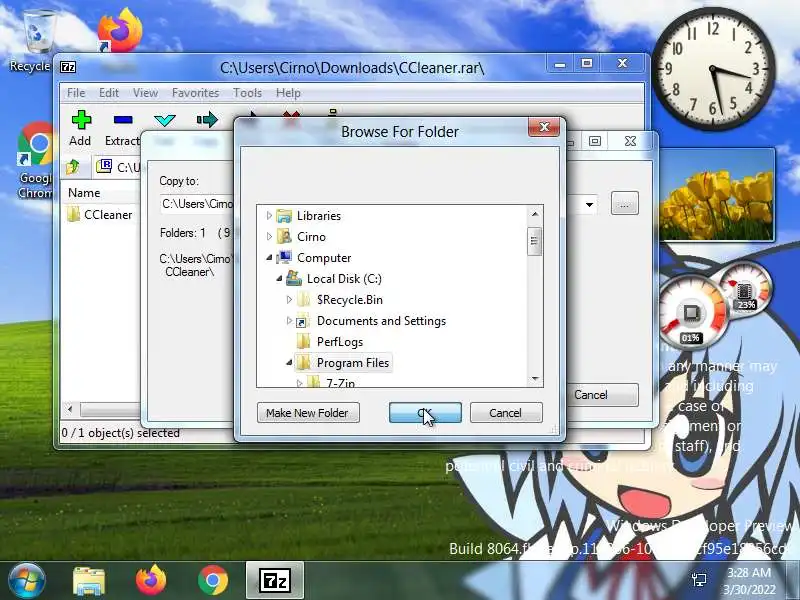Select Libraries in the folder tree
This screenshot has height=600, width=800.
[319, 216]
